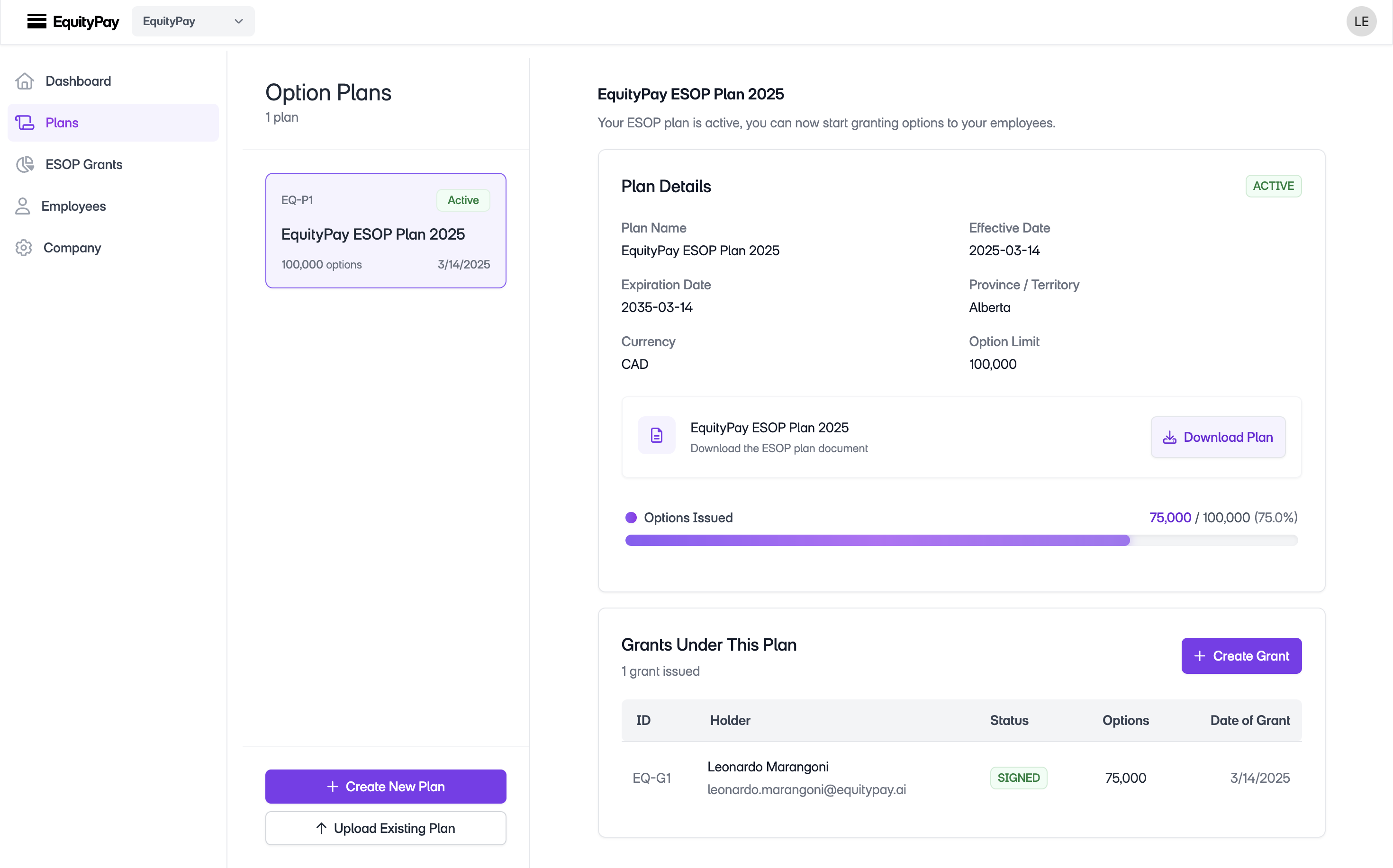Click Leonardo Marangoni's email address
This screenshot has width=1393, height=868.
[806, 789]
